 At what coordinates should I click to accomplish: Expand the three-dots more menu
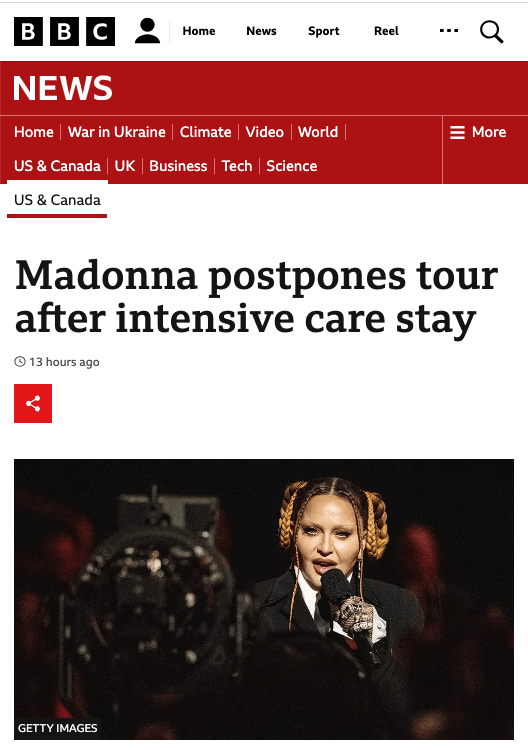[449, 31]
